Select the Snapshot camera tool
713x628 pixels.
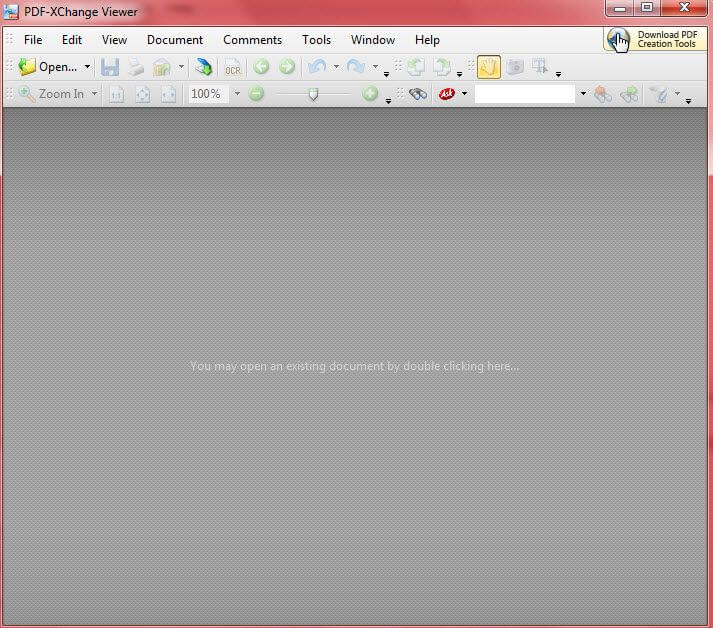point(515,67)
